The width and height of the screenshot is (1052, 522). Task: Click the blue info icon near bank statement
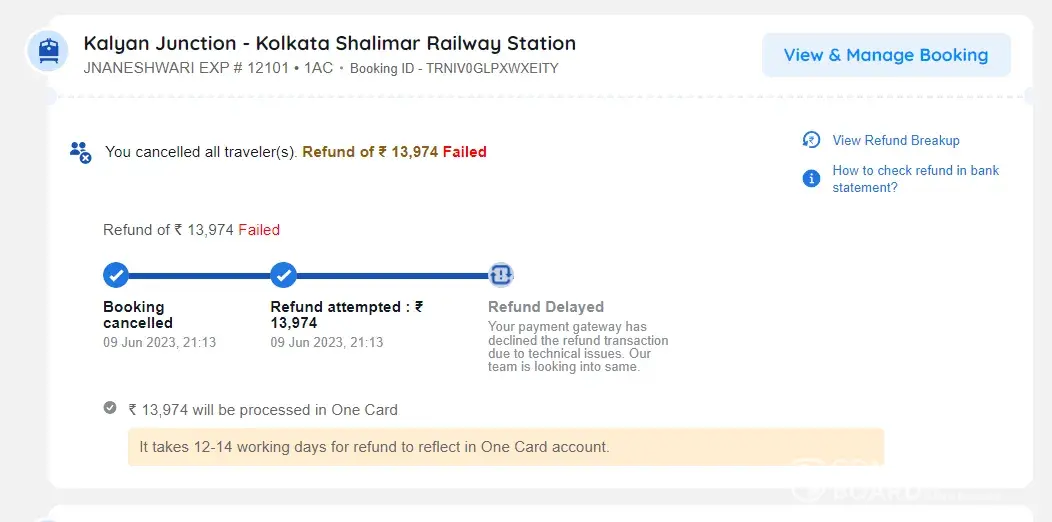812,178
